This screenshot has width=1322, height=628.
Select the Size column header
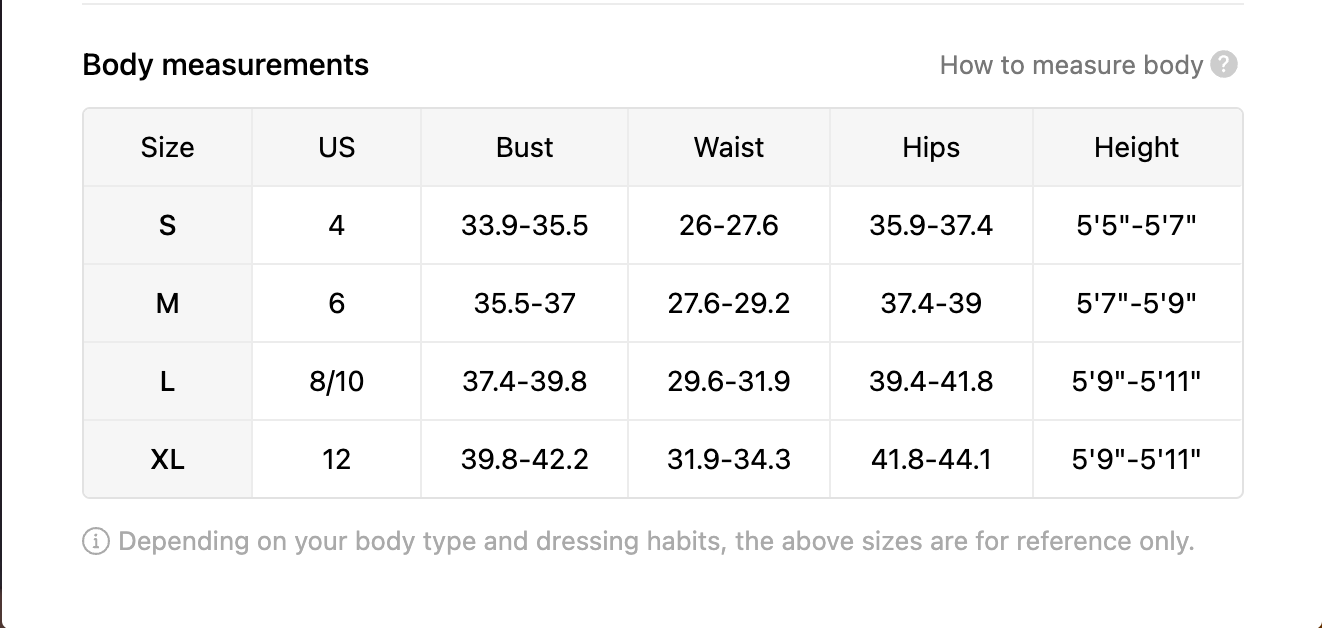167,148
